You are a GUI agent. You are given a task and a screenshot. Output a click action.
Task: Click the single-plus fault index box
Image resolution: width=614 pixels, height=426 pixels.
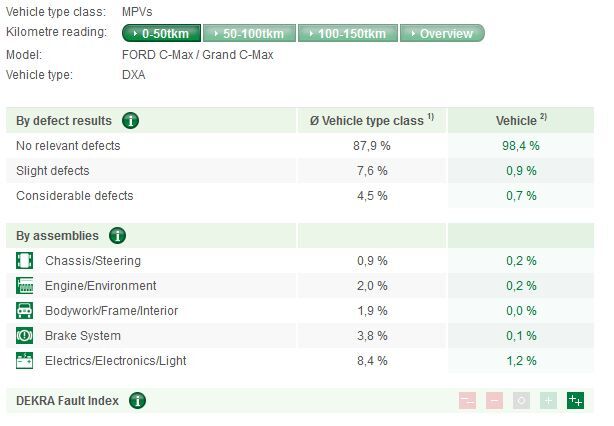click(548, 401)
